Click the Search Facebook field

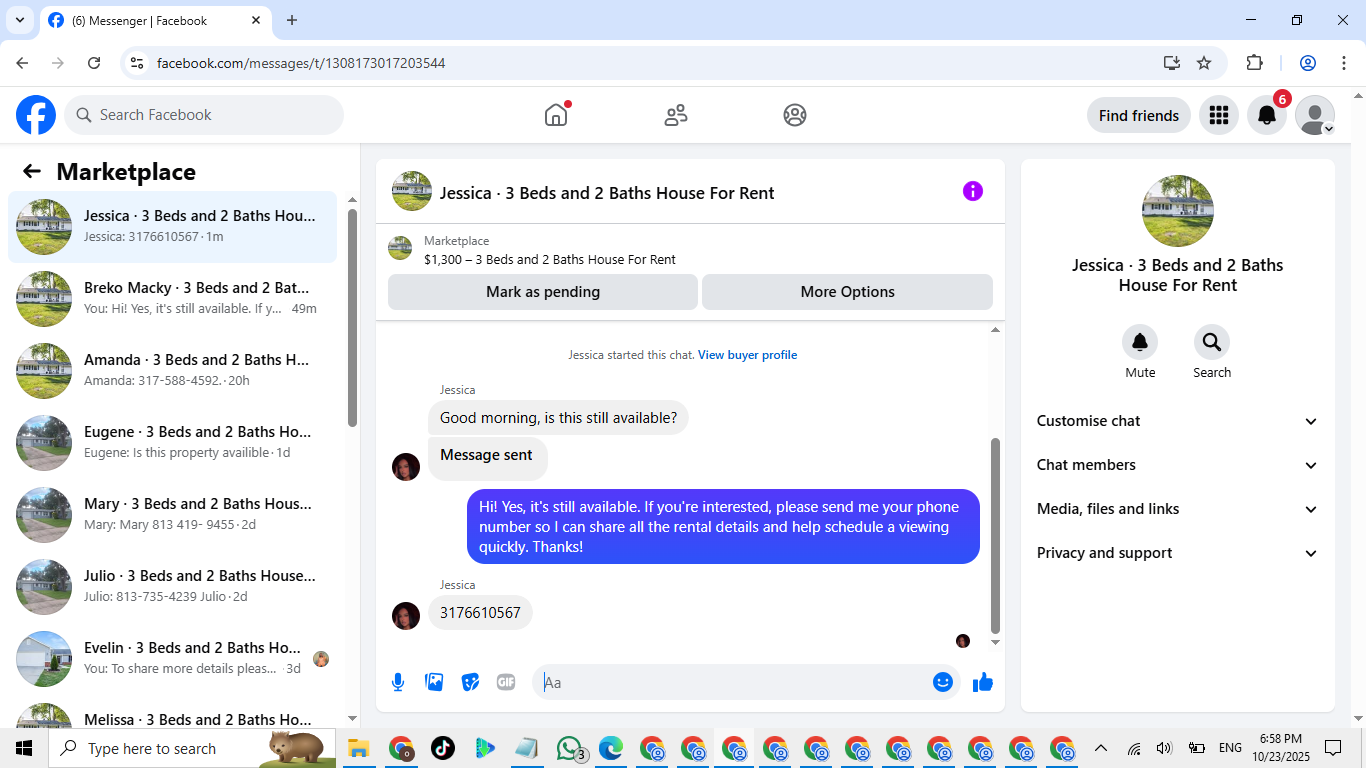(x=204, y=115)
